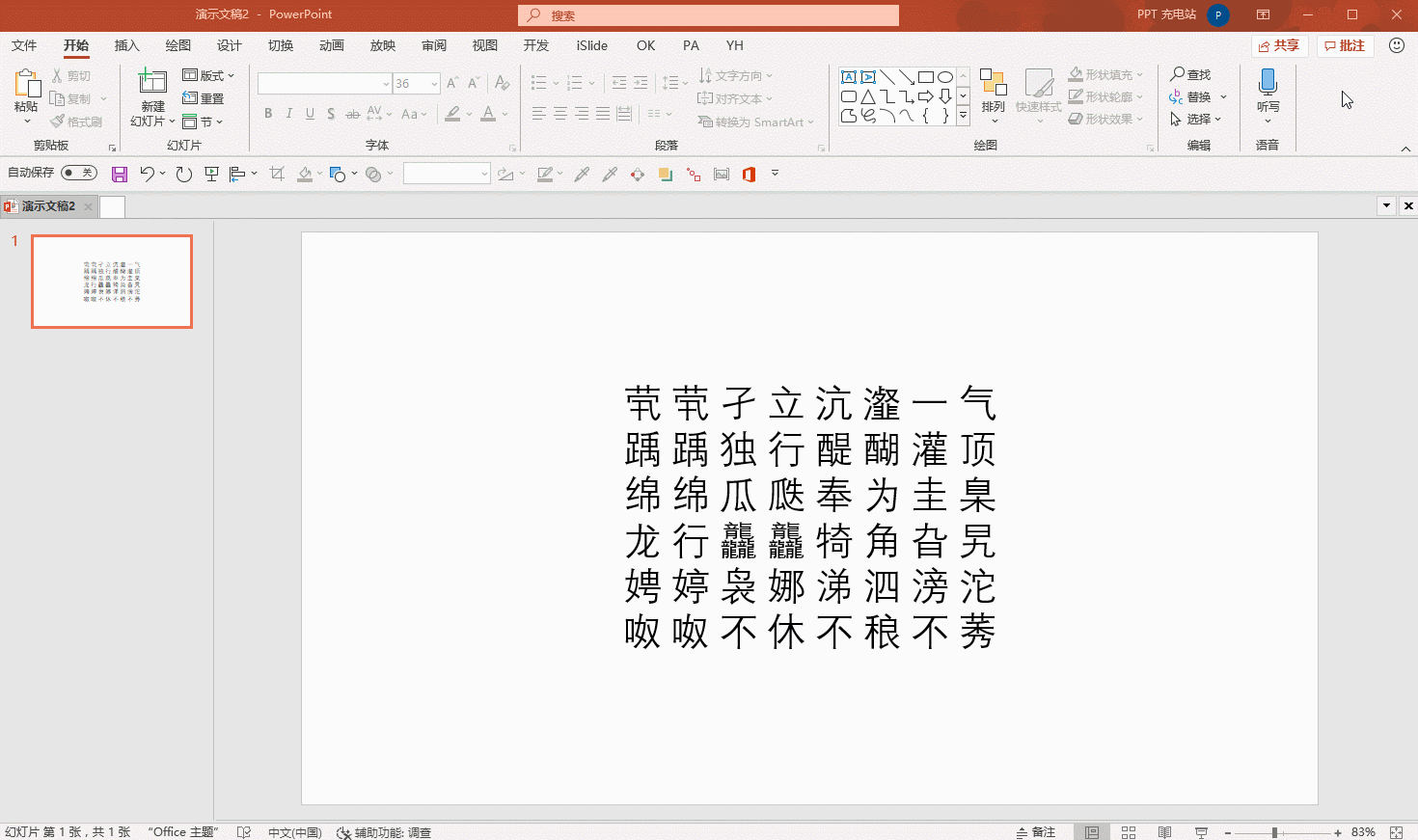The width and height of the screenshot is (1418, 840).
Task: Open the font size dropdown showing 36
Action: tap(434, 84)
